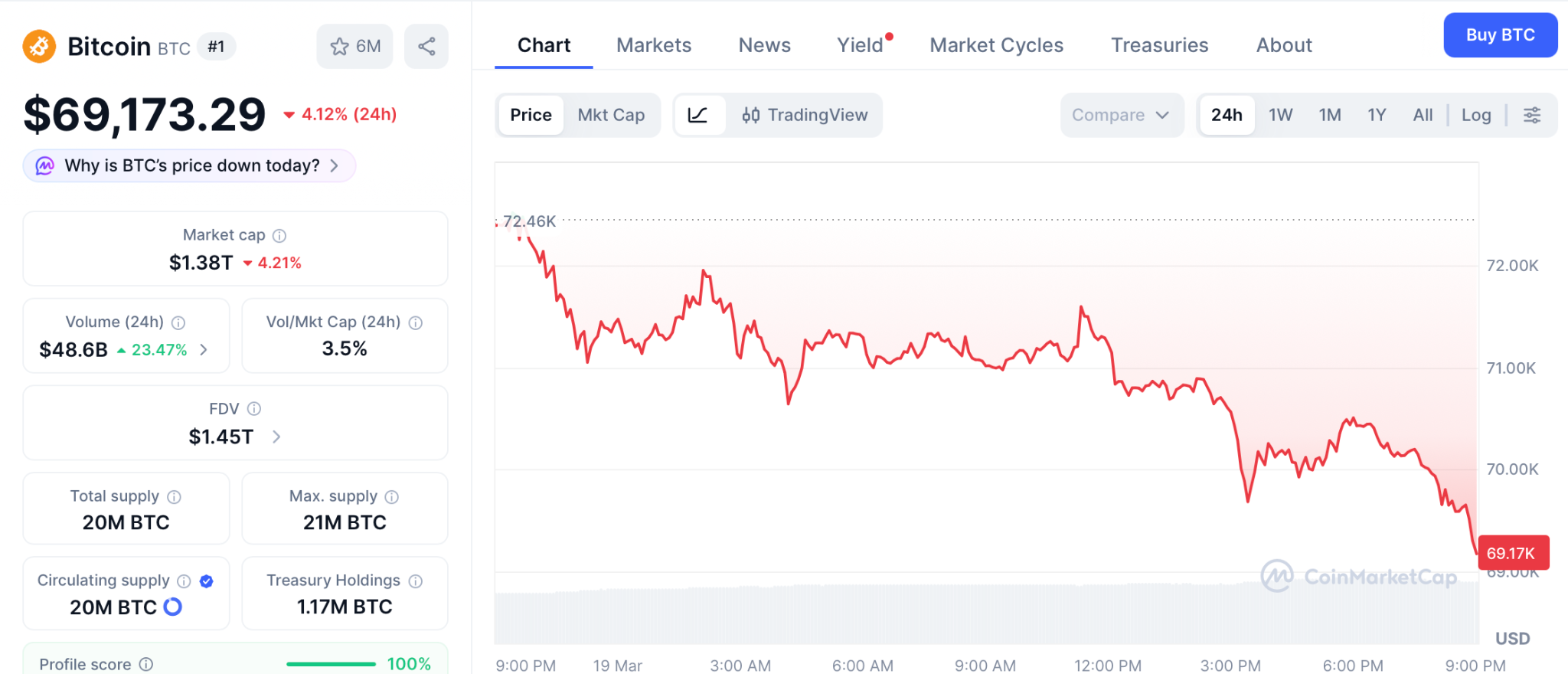Click the circulating supply verified badge

pos(205,581)
